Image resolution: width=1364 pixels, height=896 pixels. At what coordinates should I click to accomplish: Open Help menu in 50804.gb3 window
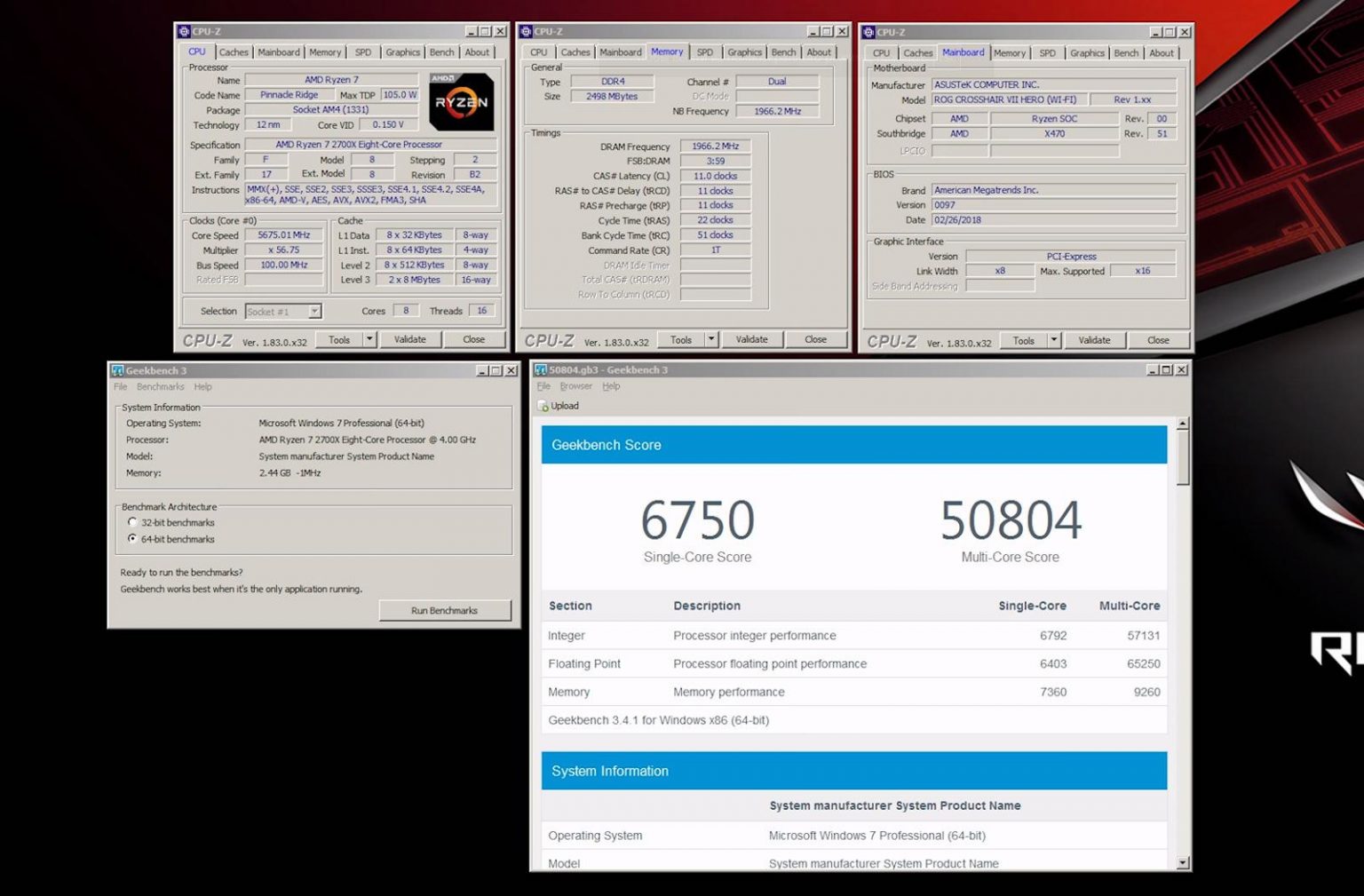coord(611,386)
